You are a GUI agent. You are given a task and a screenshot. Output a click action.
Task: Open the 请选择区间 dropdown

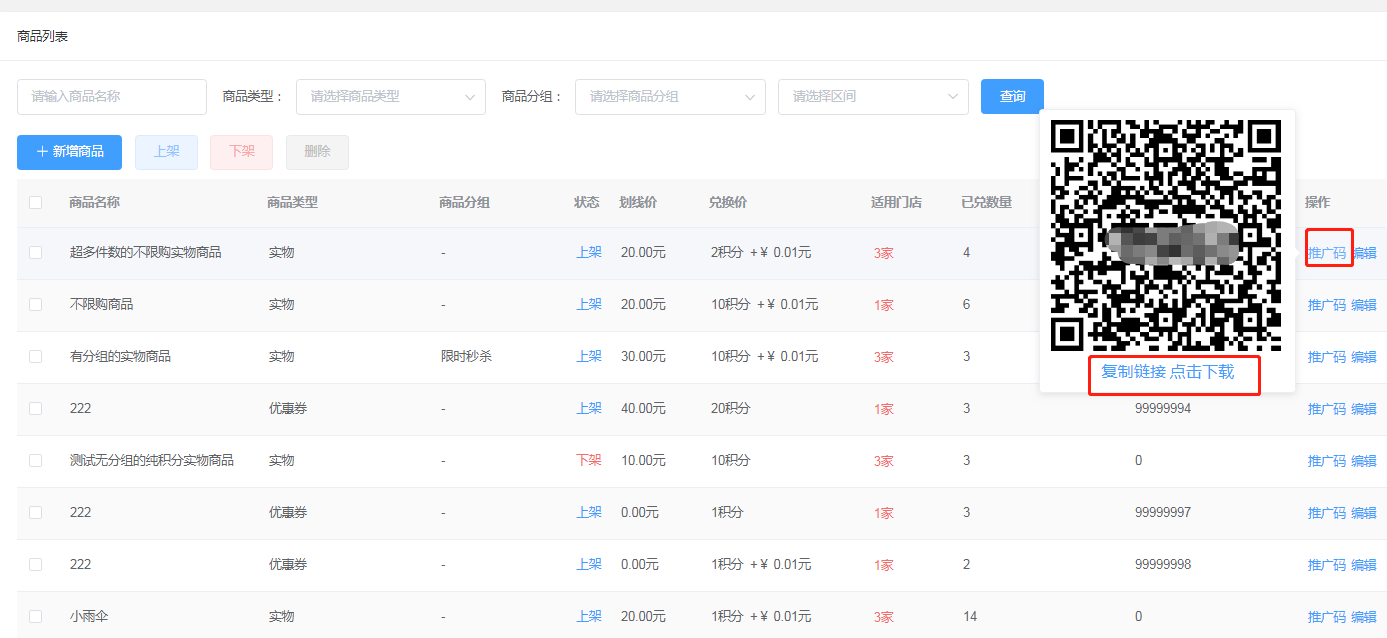pyautogui.click(x=873, y=97)
